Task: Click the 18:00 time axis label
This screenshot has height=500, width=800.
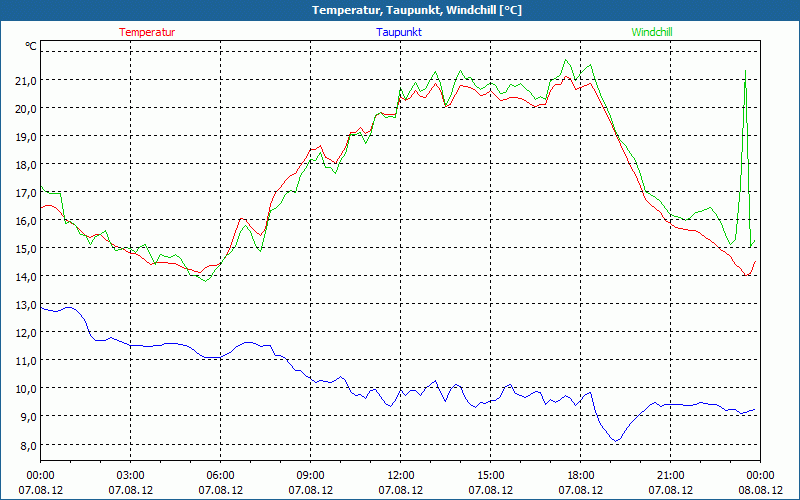Action: [581, 476]
